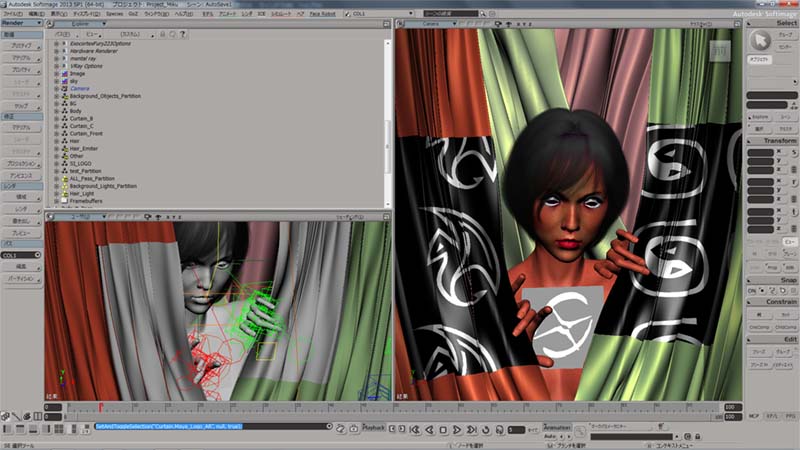Image resolution: width=800 pixels, height=450 pixels.
Task: Click eye icon in lower user viewport header
Action: click(x=158, y=217)
